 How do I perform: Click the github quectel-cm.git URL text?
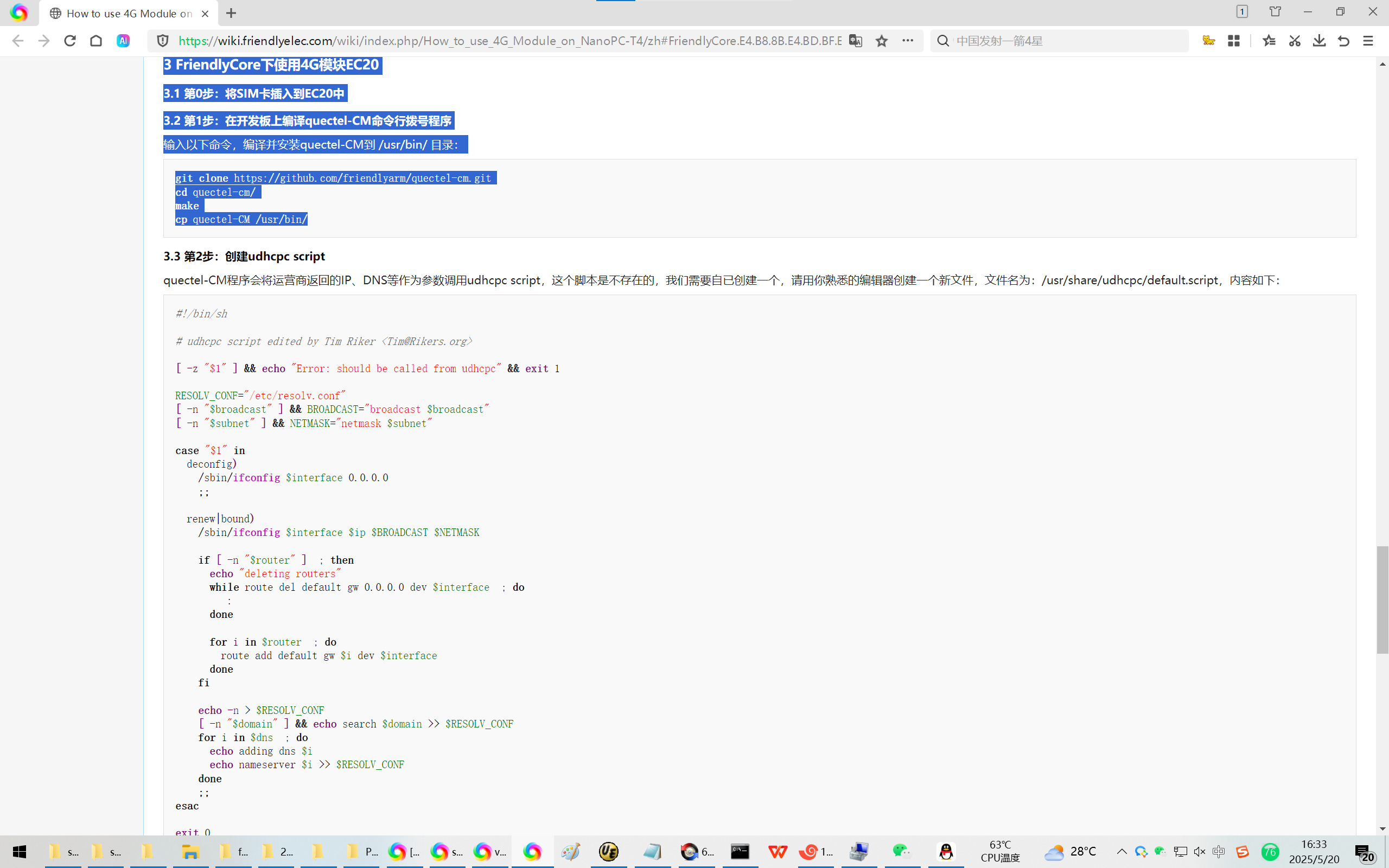click(362, 178)
